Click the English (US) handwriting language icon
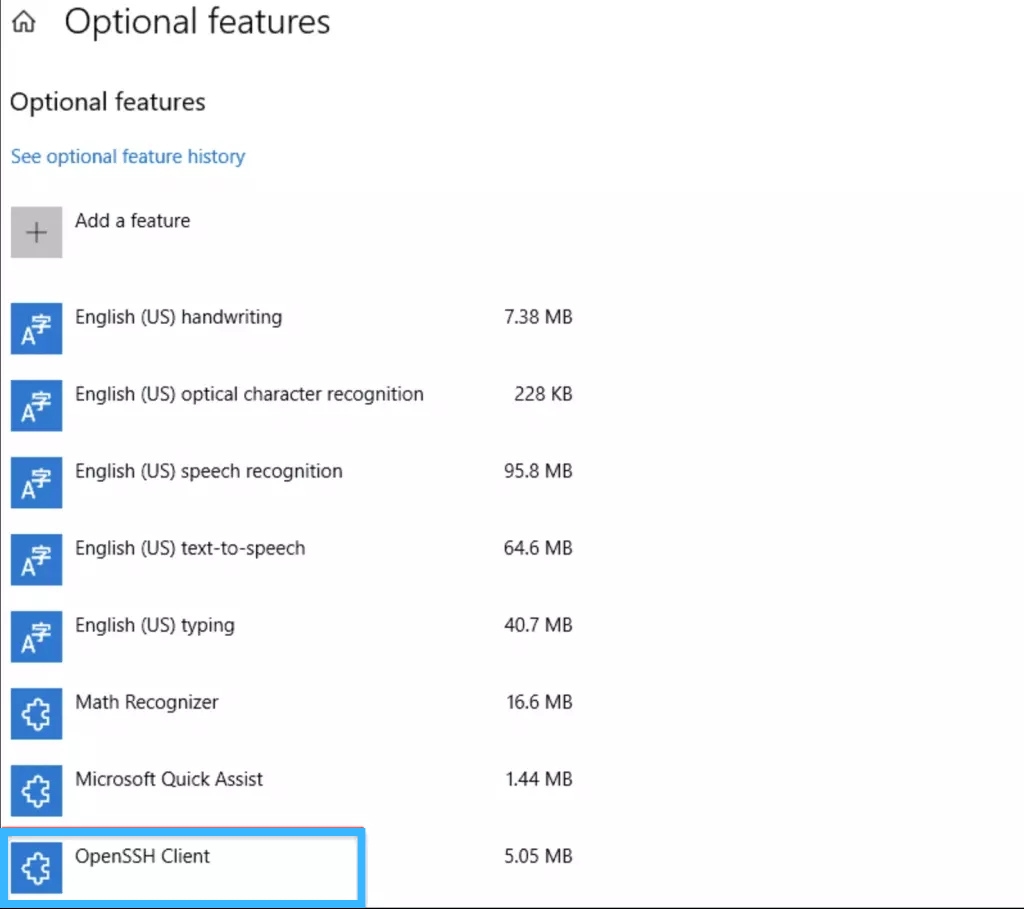 [x=37, y=329]
